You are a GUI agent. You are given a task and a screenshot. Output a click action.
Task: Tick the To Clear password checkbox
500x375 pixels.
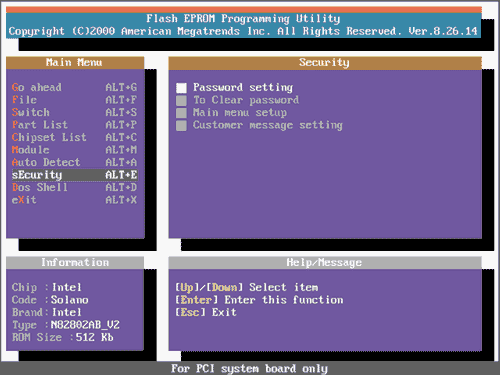pyautogui.click(x=181, y=100)
